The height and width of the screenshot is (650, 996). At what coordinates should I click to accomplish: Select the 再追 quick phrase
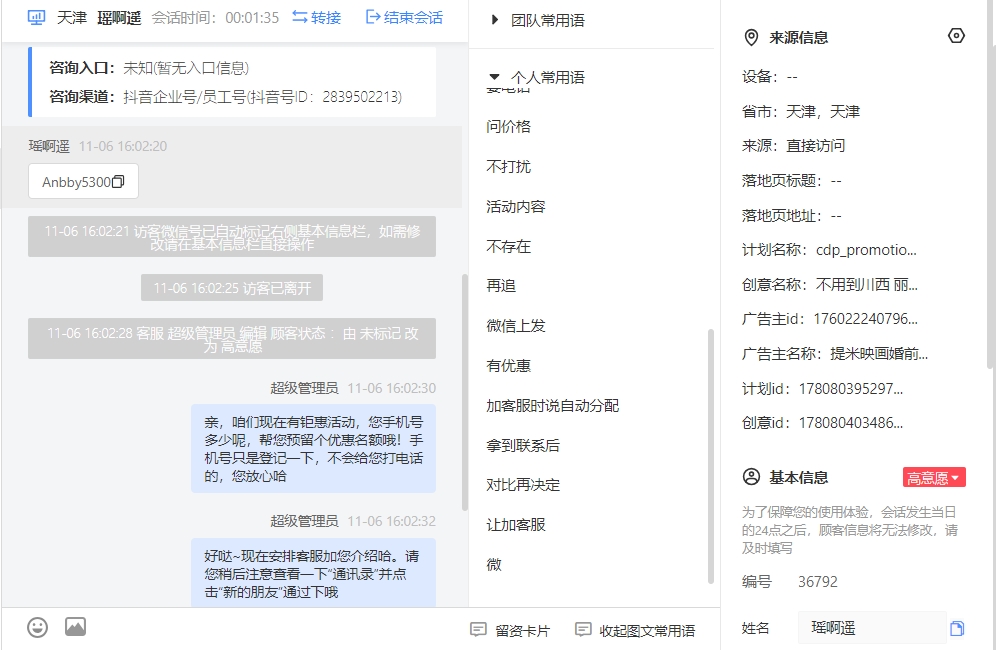(x=501, y=286)
